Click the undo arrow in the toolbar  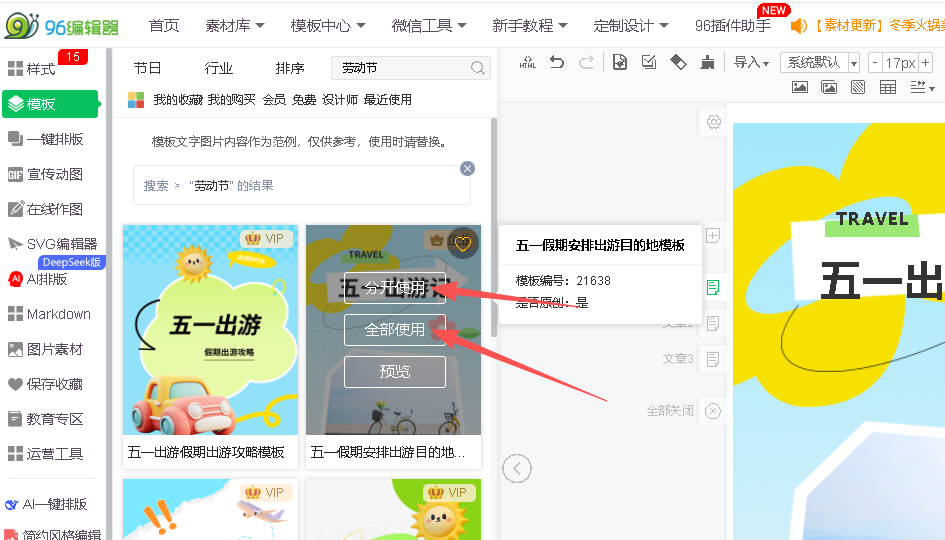pos(557,63)
